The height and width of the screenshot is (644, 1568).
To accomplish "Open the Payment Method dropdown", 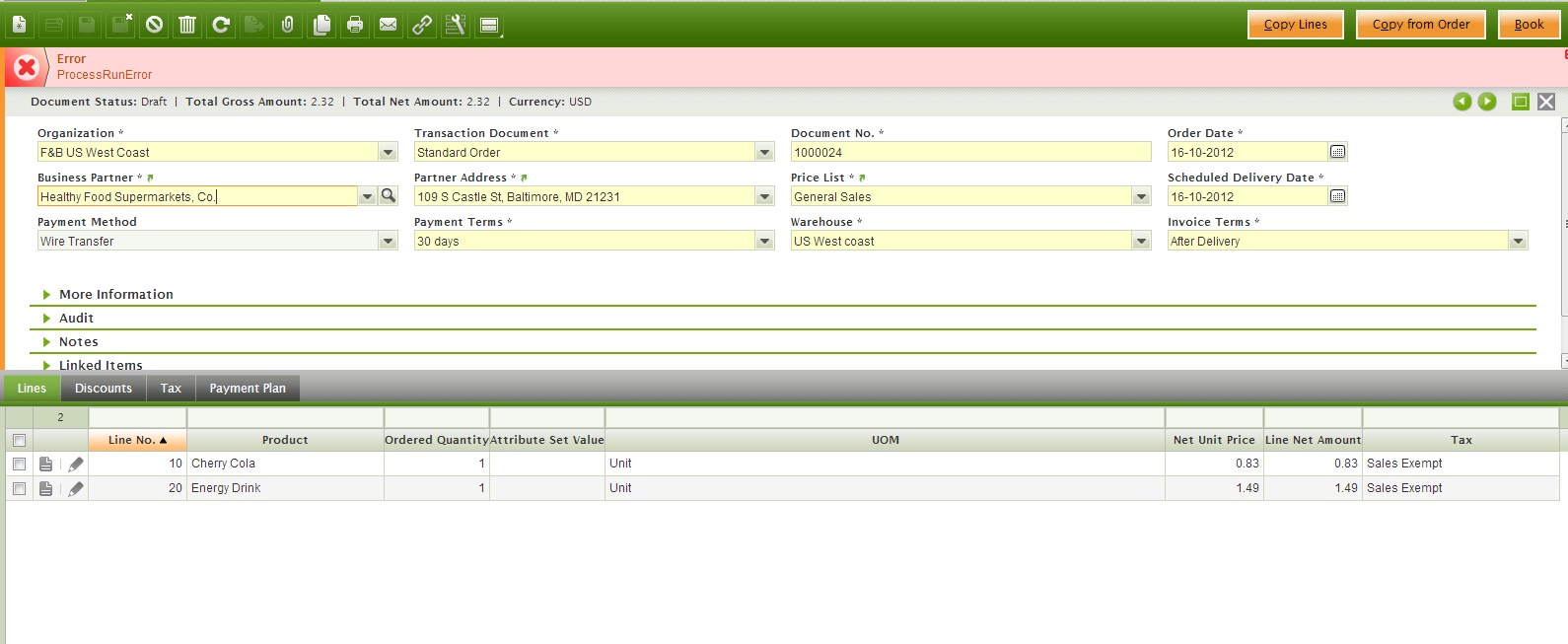I will tap(388, 241).
